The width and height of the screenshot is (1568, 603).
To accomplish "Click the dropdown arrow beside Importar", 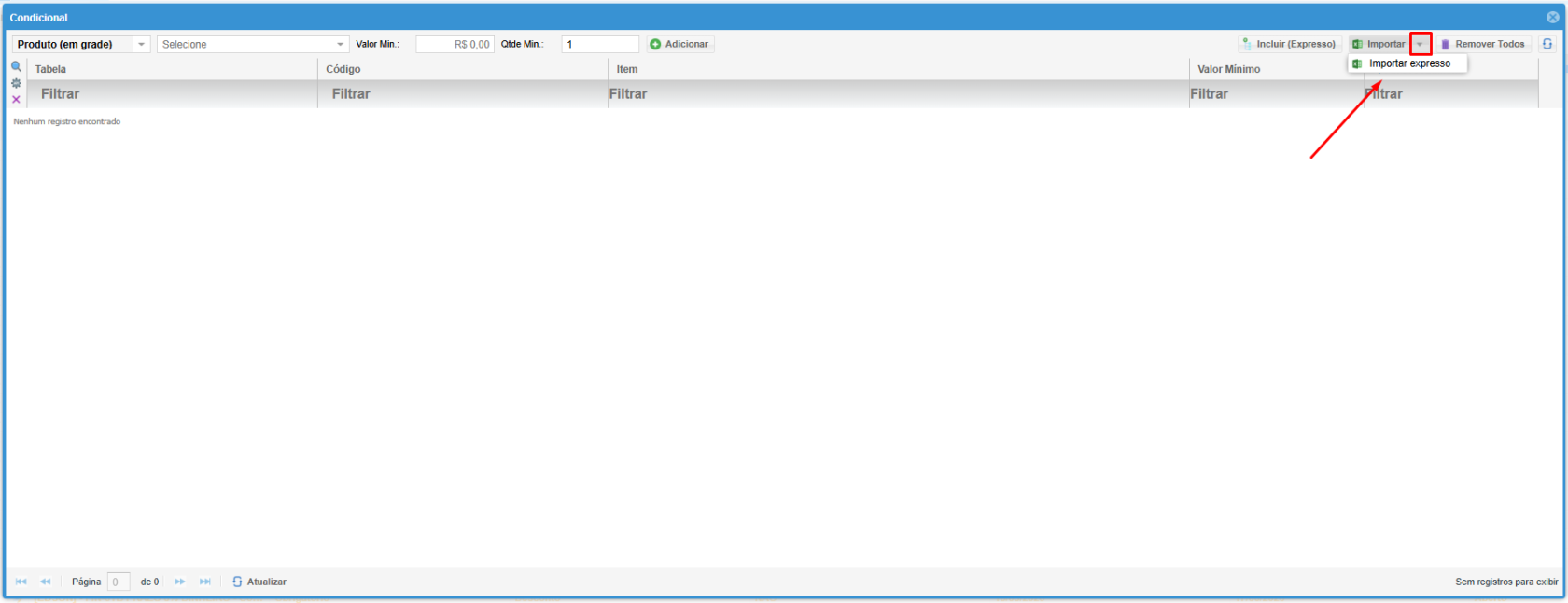I will (1421, 44).
